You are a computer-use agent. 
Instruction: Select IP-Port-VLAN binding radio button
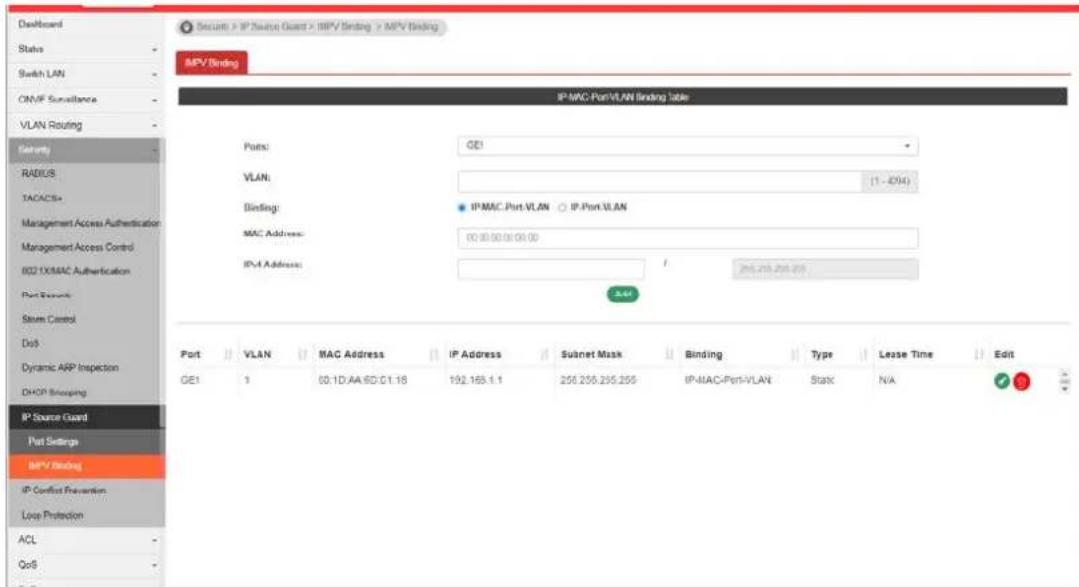562,208
